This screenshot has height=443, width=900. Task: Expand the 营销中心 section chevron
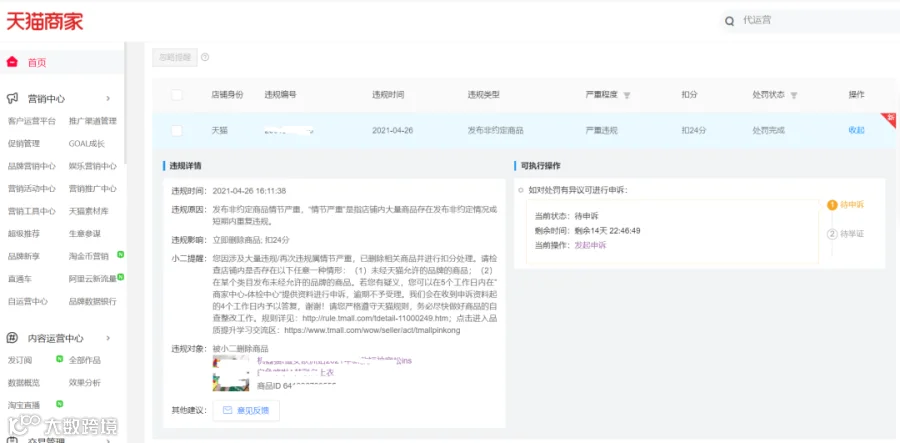coord(108,99)
